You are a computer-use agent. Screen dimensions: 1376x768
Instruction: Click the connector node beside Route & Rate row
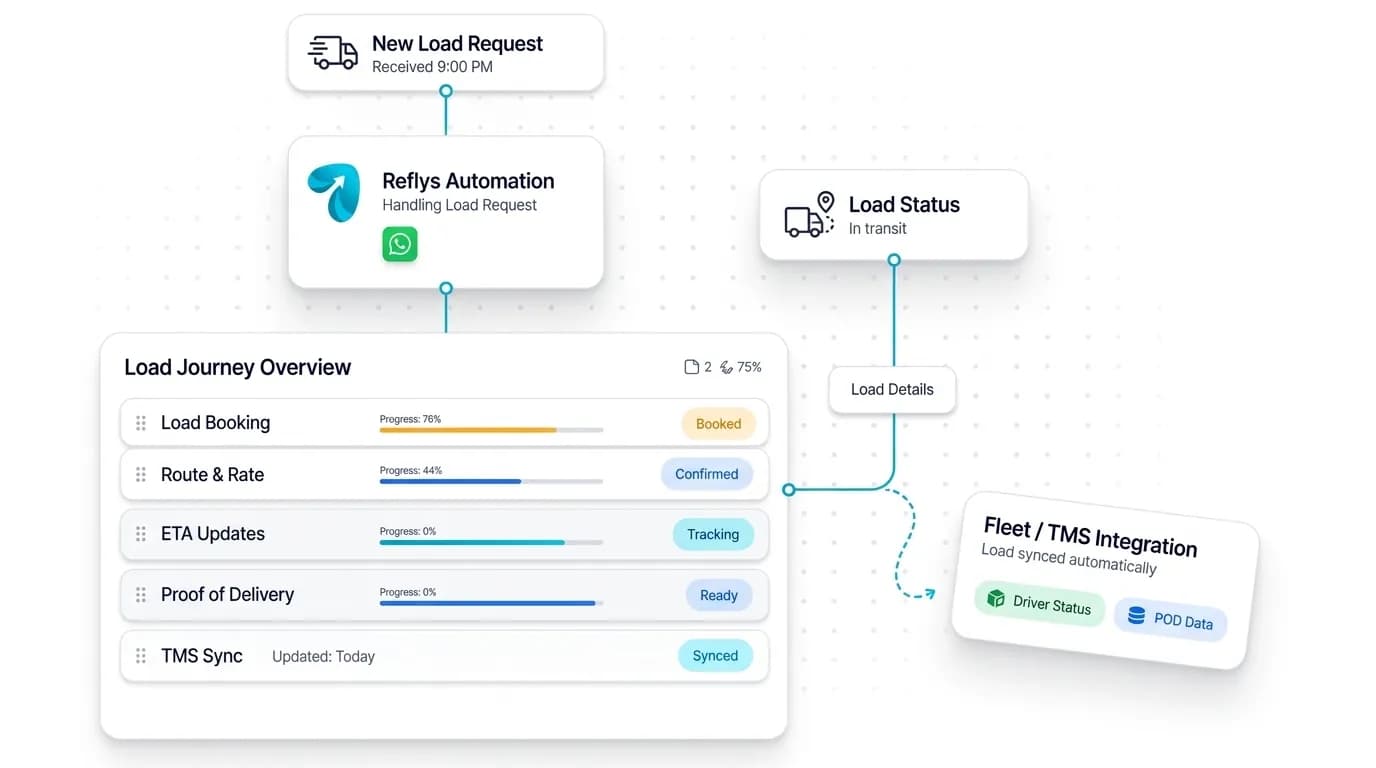tap(789, 490)
